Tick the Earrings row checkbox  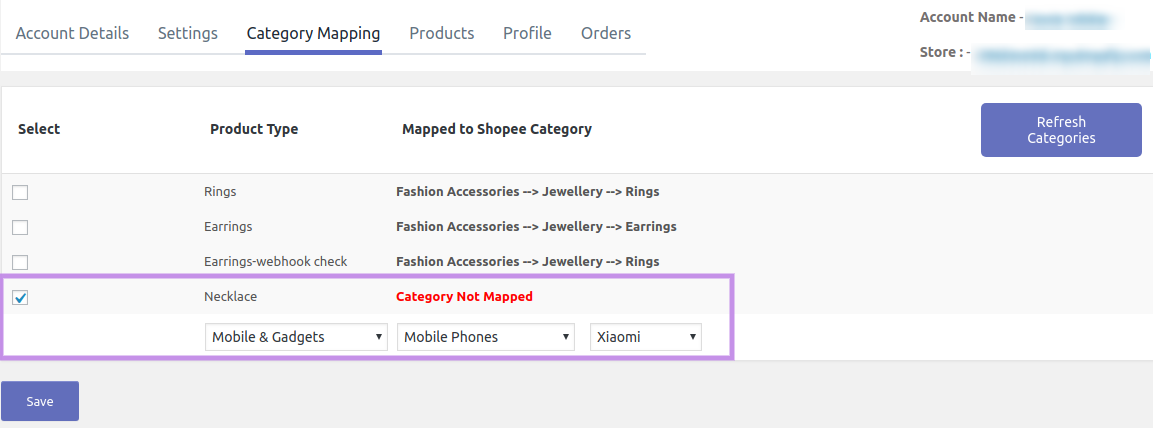(x=20, y=227)
